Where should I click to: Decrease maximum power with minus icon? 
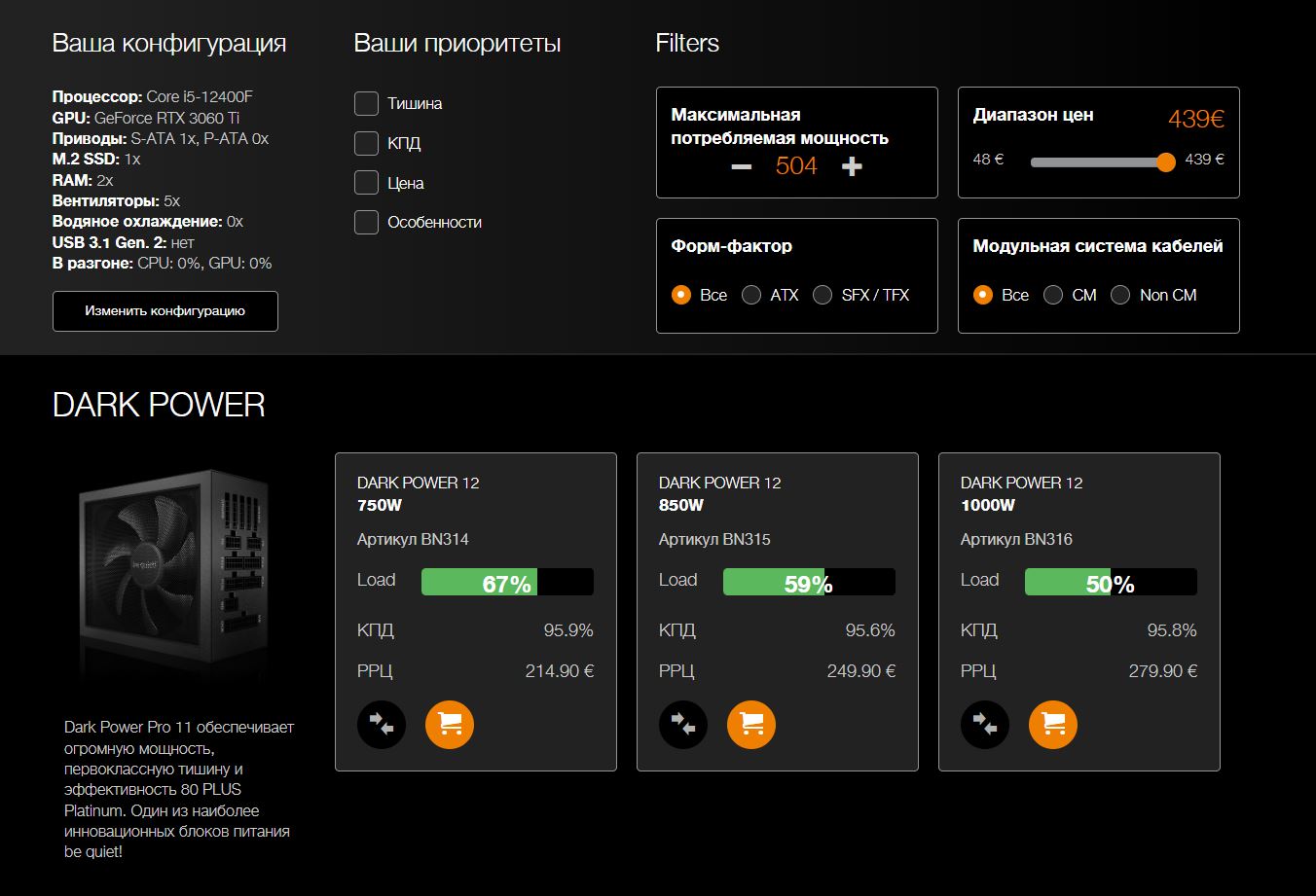point(742,166)
